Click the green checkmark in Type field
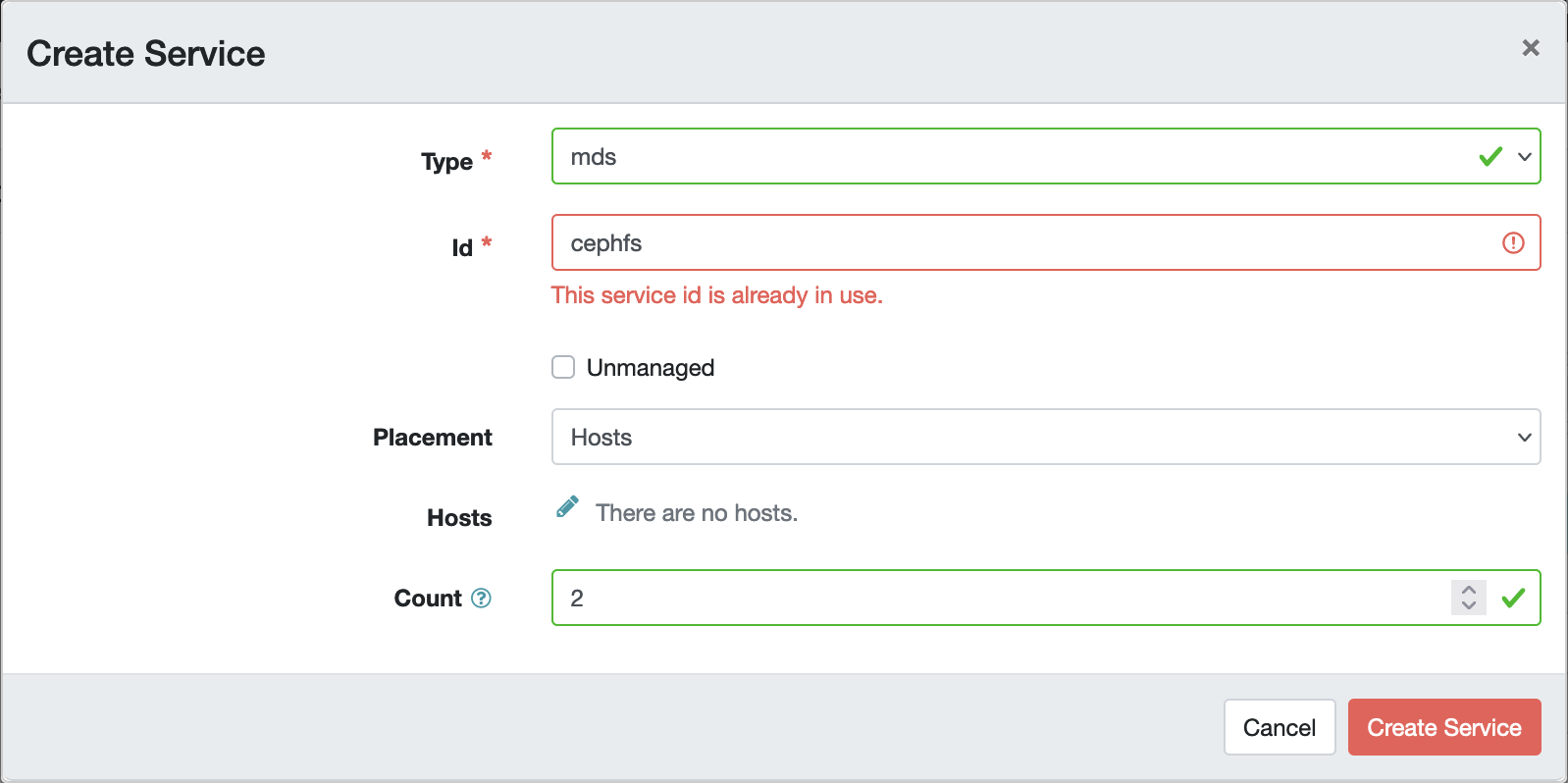Viewport: 1568px width, 783px height. pyautogui.click(x=1490, y=157)
